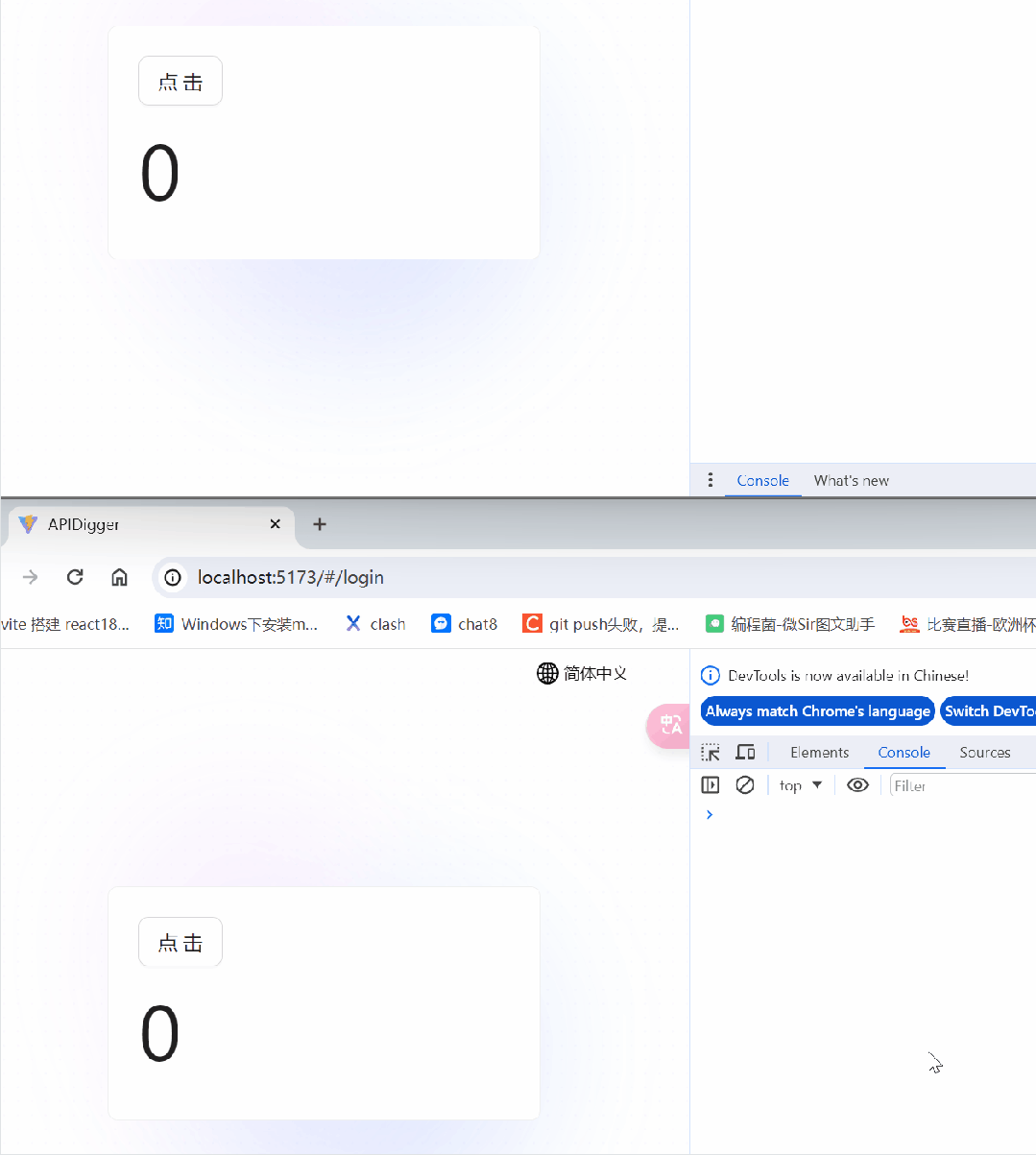Open the clash bookmark
Viewport: 1036px width, 1155px height.
375,624
